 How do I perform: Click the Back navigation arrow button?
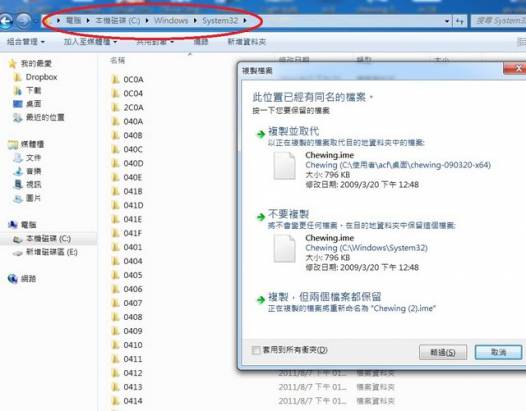(6, 21)
